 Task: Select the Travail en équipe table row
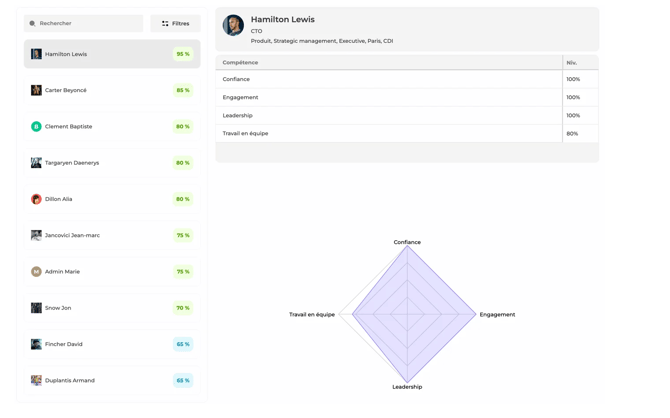click(388, 133)
